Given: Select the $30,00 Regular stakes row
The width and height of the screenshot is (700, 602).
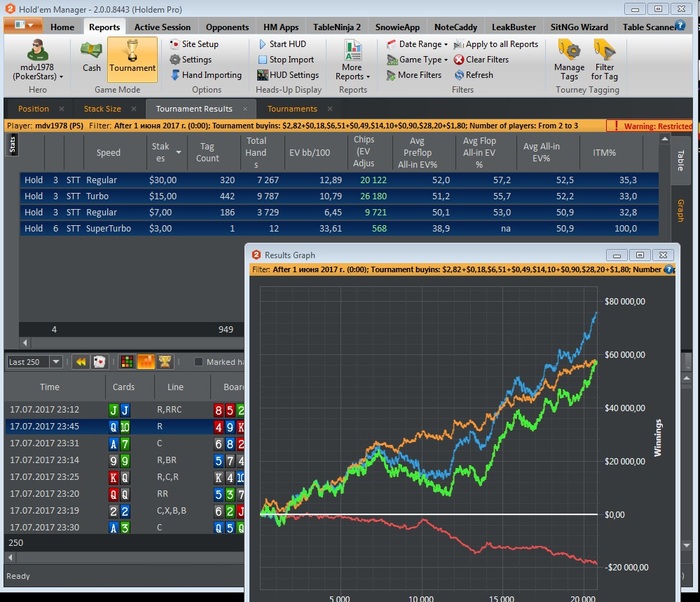Looking at the screenshot, I should 339,180.
